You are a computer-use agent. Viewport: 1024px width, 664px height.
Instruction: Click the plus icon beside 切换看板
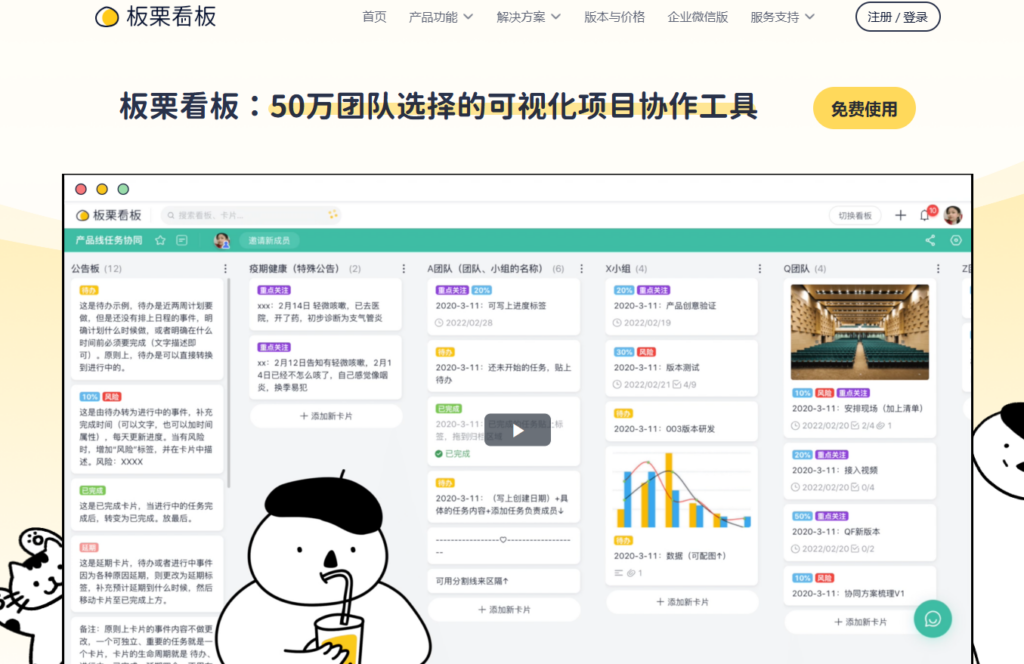(901, 215)
